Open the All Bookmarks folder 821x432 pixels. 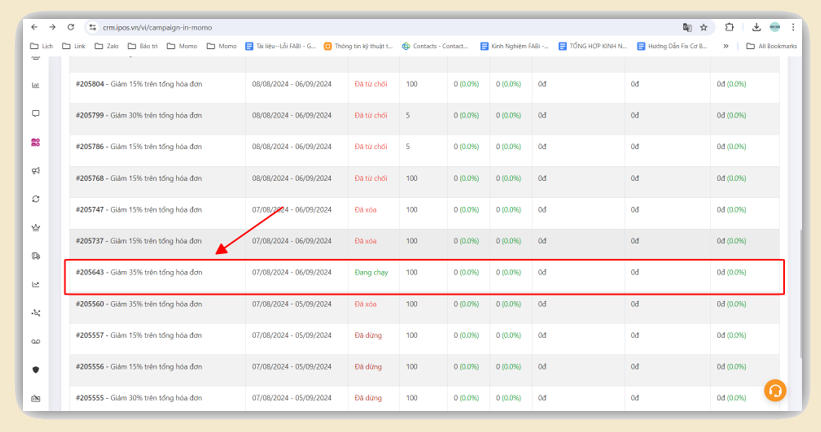pyautogui.click(x=772, y=46)
